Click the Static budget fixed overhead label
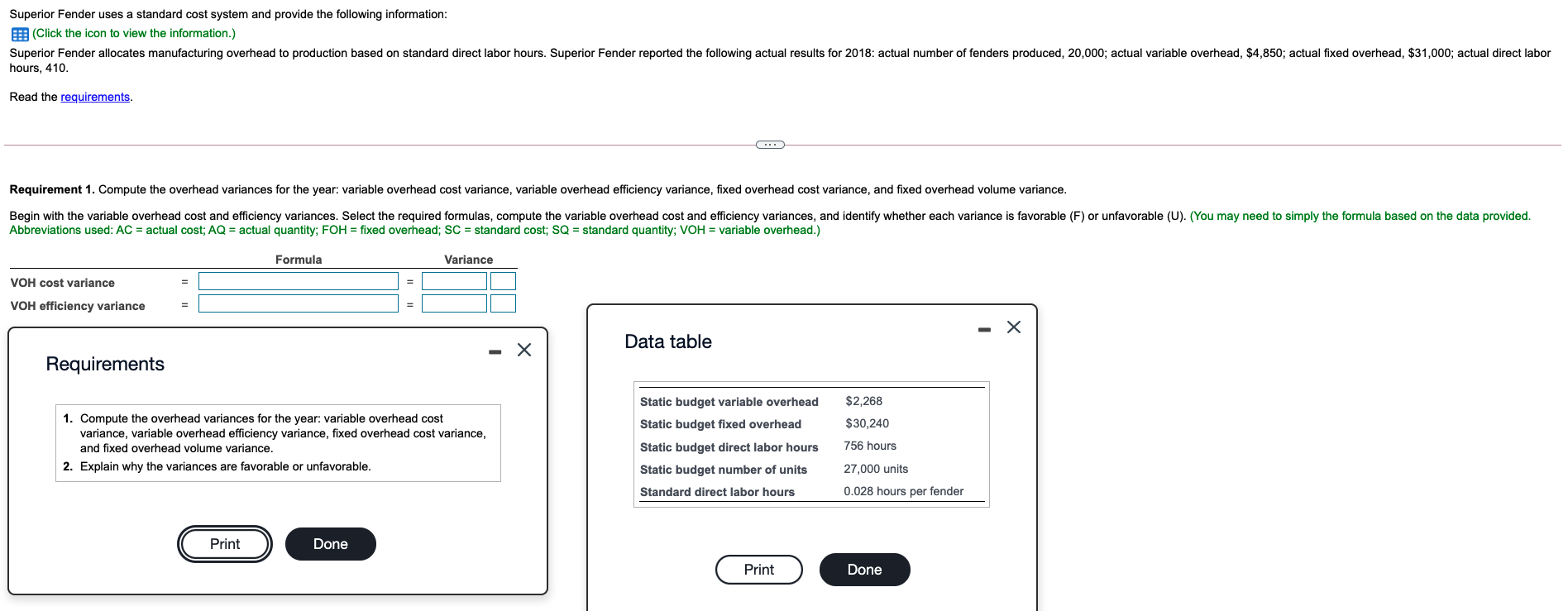1568x611 pixels. point(720,424)
